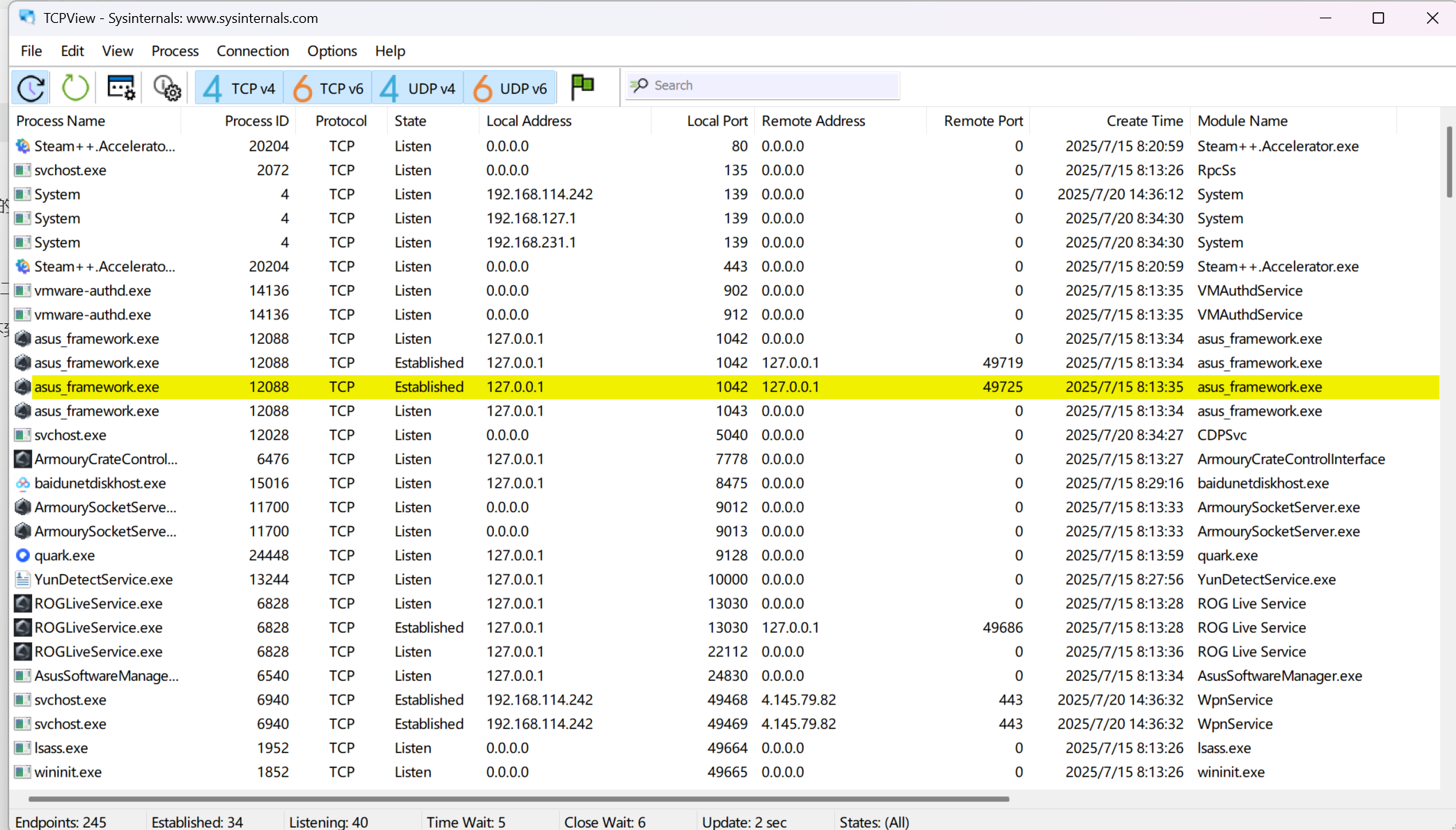Click the auto-refresh clock icon
Image resolution: width=1456 pixels, height=830 pixels.
point(31,88)
